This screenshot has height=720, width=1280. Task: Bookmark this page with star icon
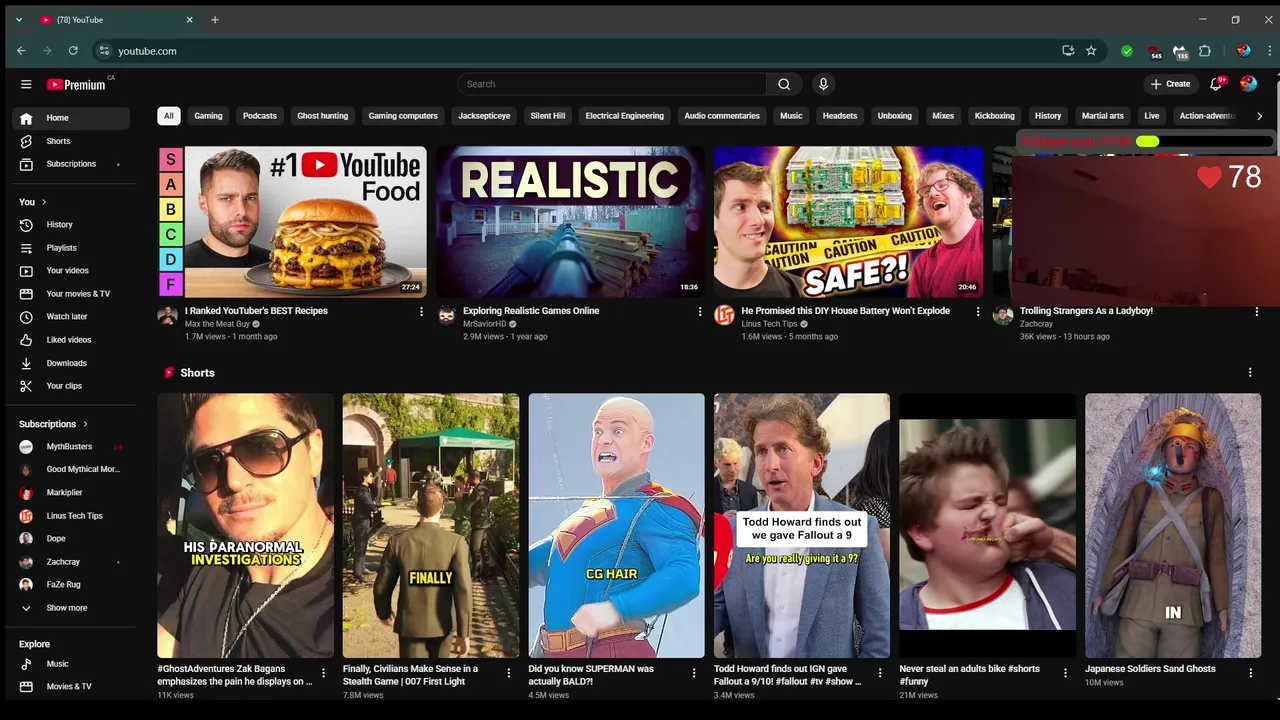(x=1091, y=51)
